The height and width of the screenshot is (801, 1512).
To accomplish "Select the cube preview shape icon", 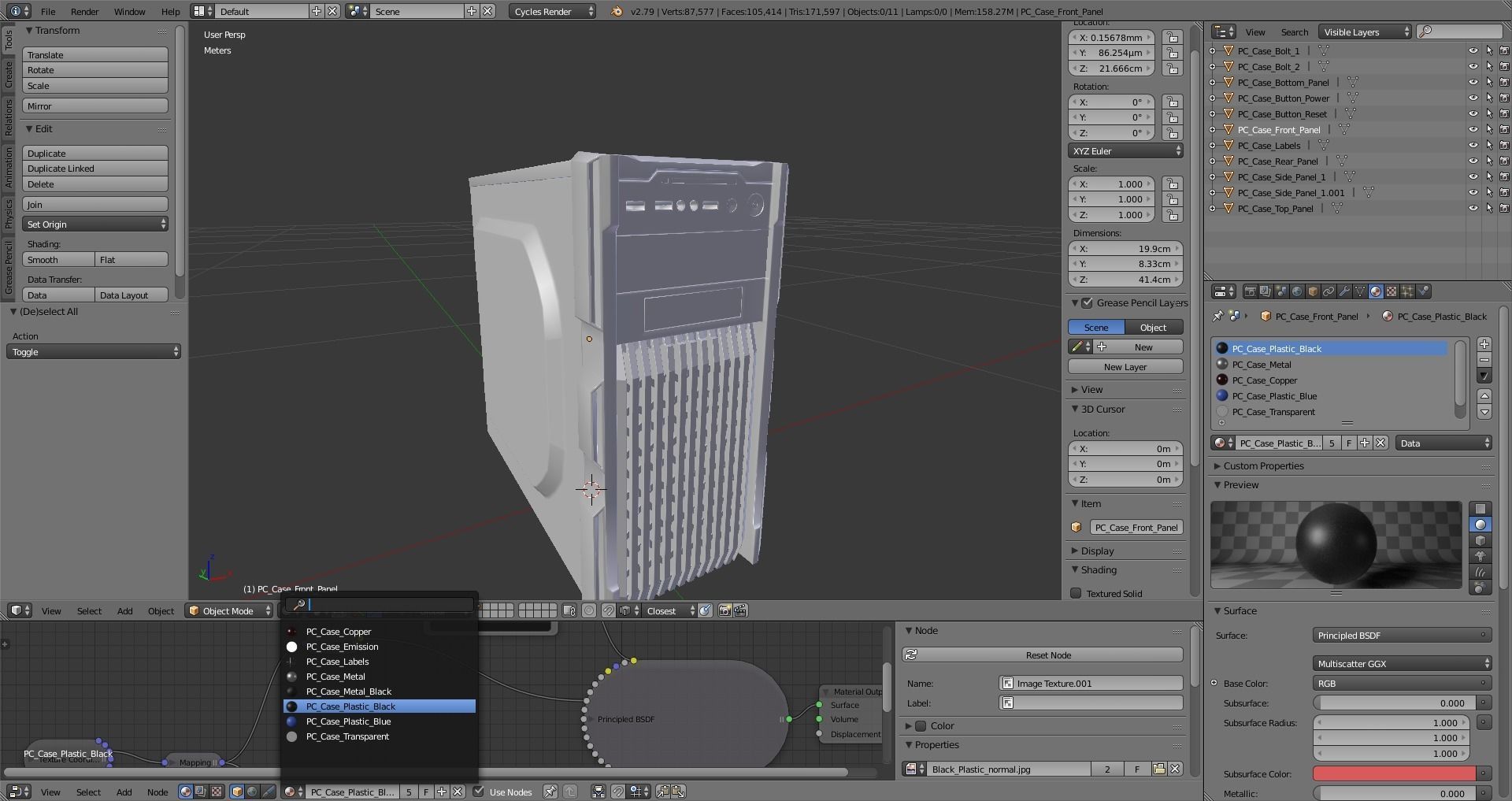I will [x=1480, y=540].
